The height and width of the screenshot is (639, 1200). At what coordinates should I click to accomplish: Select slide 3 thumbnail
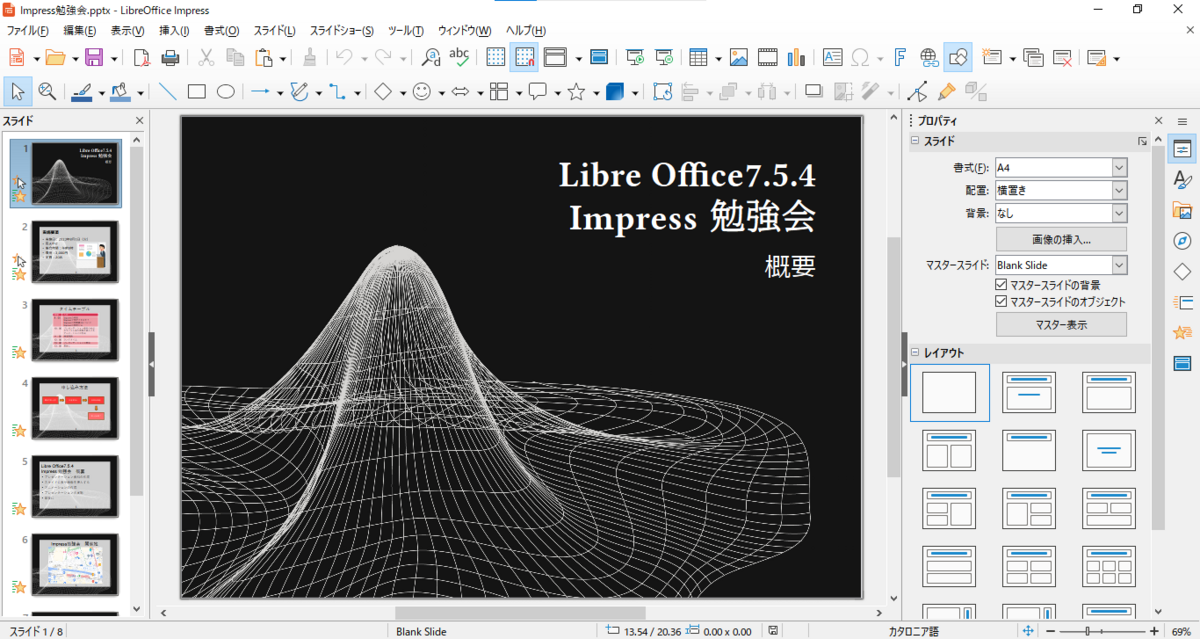(75, 329)
